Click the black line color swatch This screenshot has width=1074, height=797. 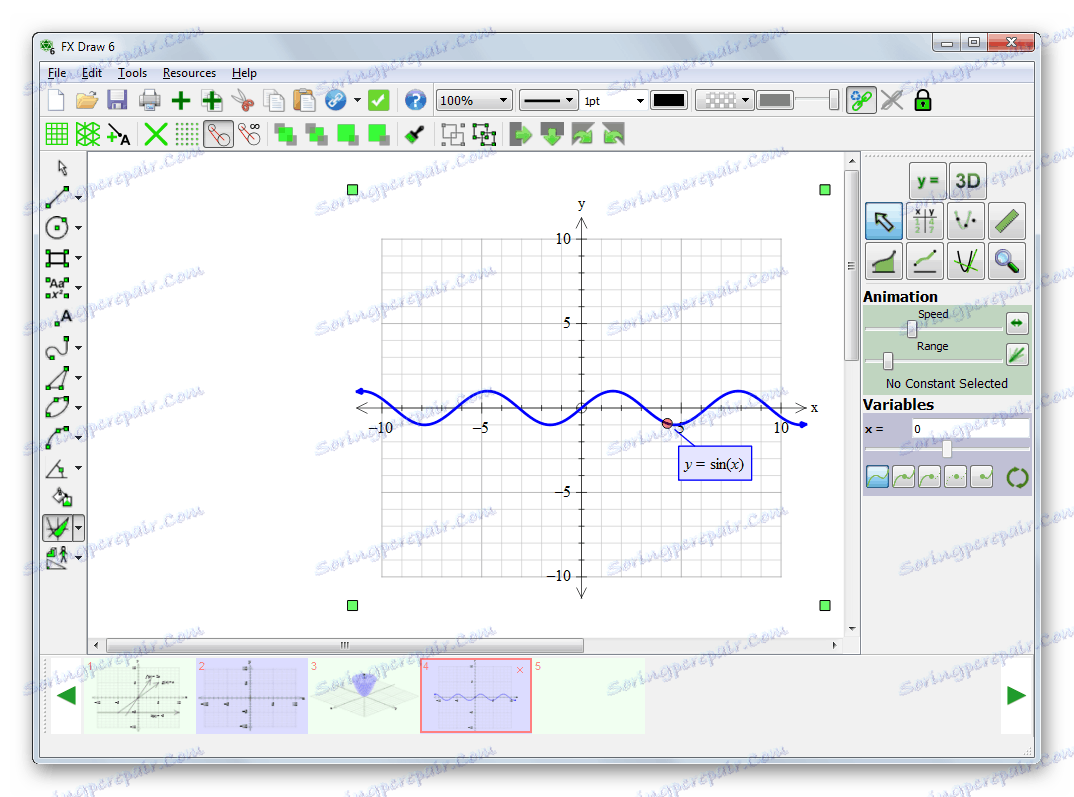(x=668, y=100)
